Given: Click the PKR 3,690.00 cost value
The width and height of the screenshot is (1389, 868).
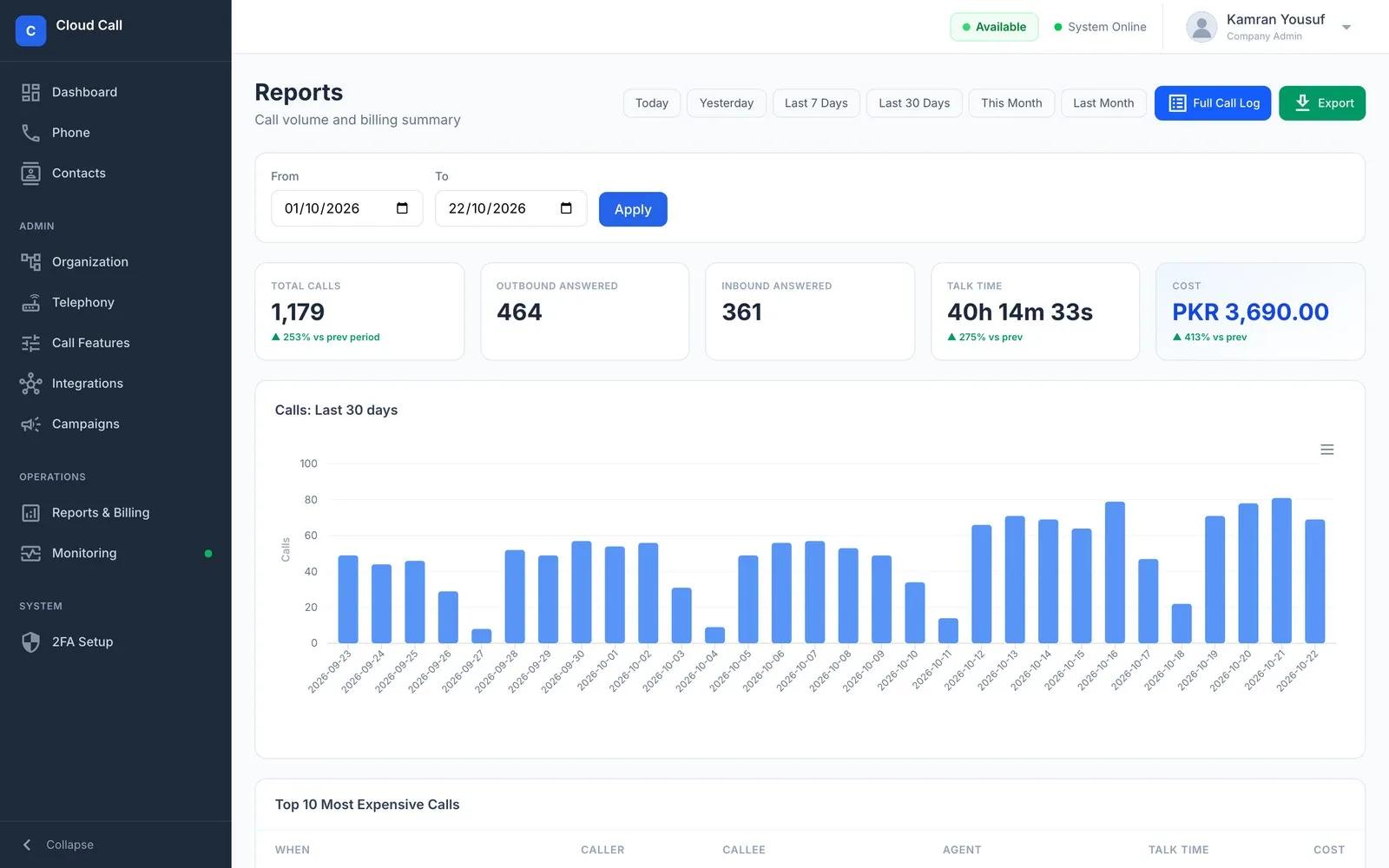Looking at the screenshot, I should click(1250, 312).
